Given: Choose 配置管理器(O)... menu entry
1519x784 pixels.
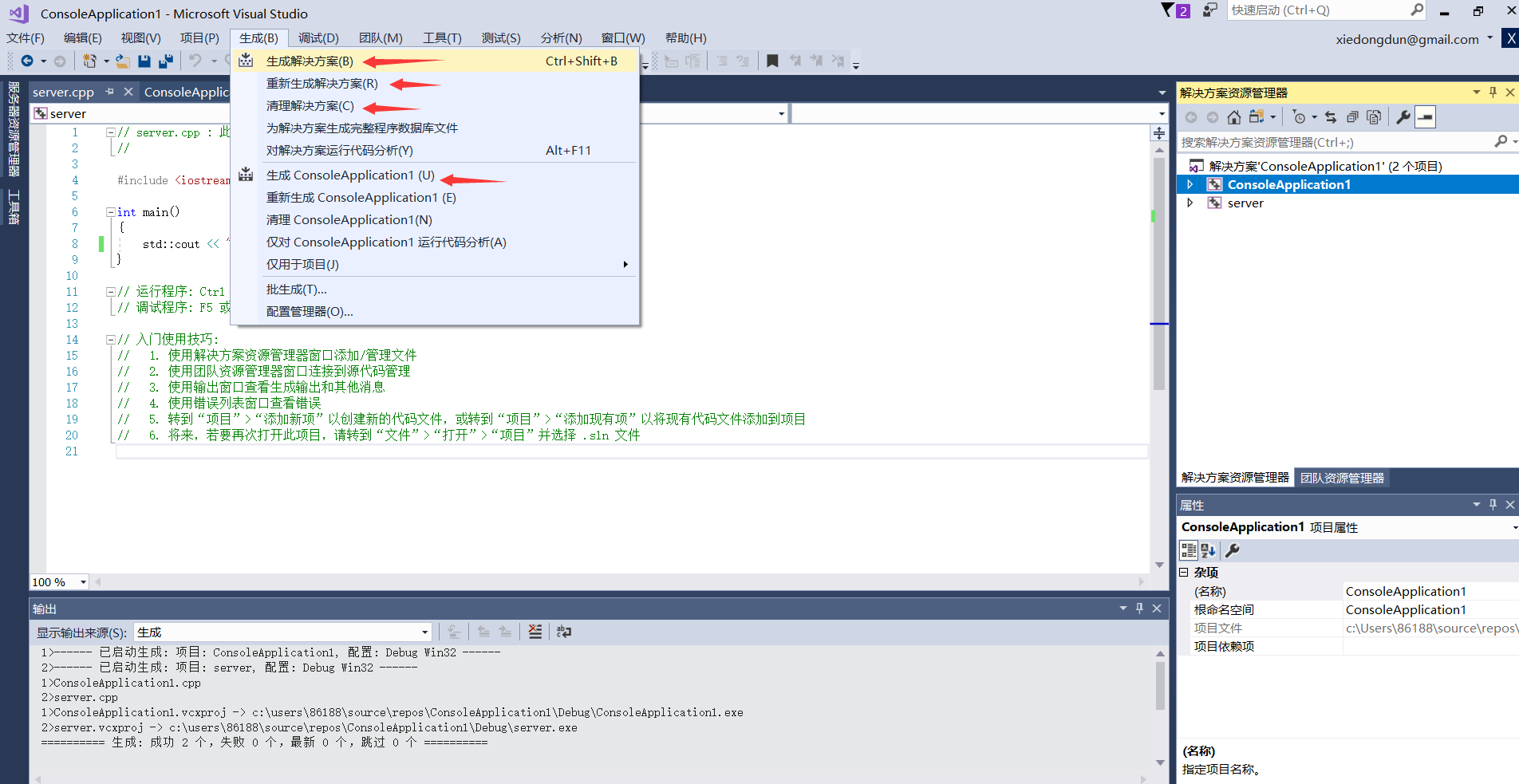Looking at the screenshot, I should 434,311.
